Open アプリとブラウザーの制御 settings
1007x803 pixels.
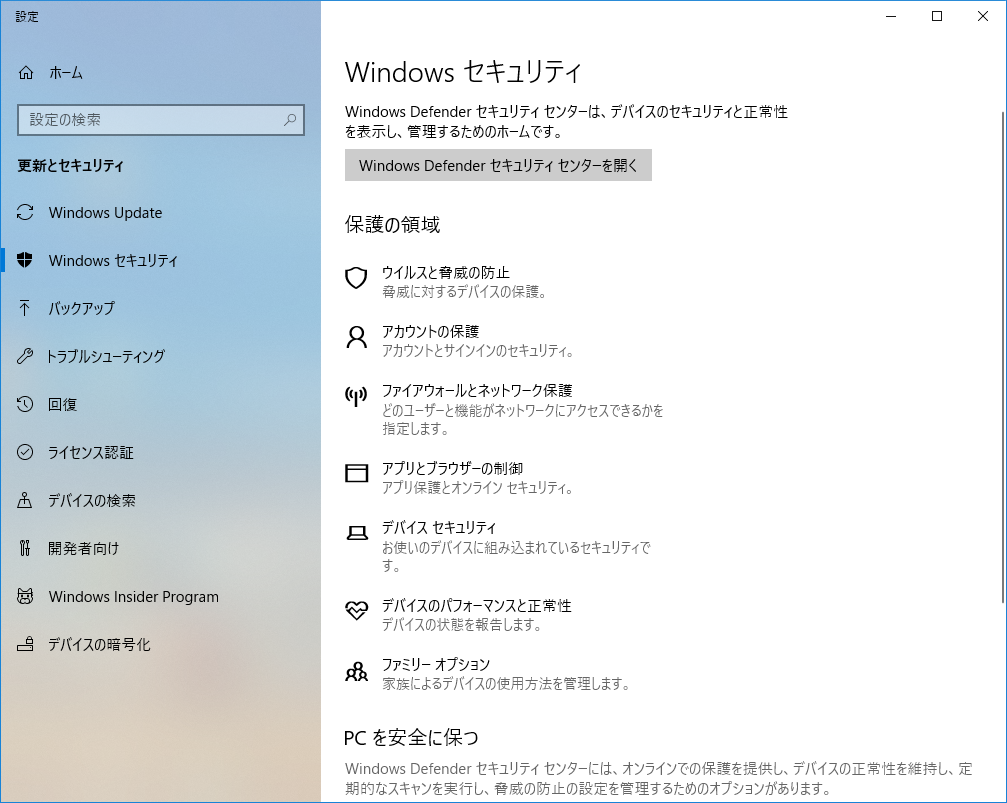coord(452,468)
